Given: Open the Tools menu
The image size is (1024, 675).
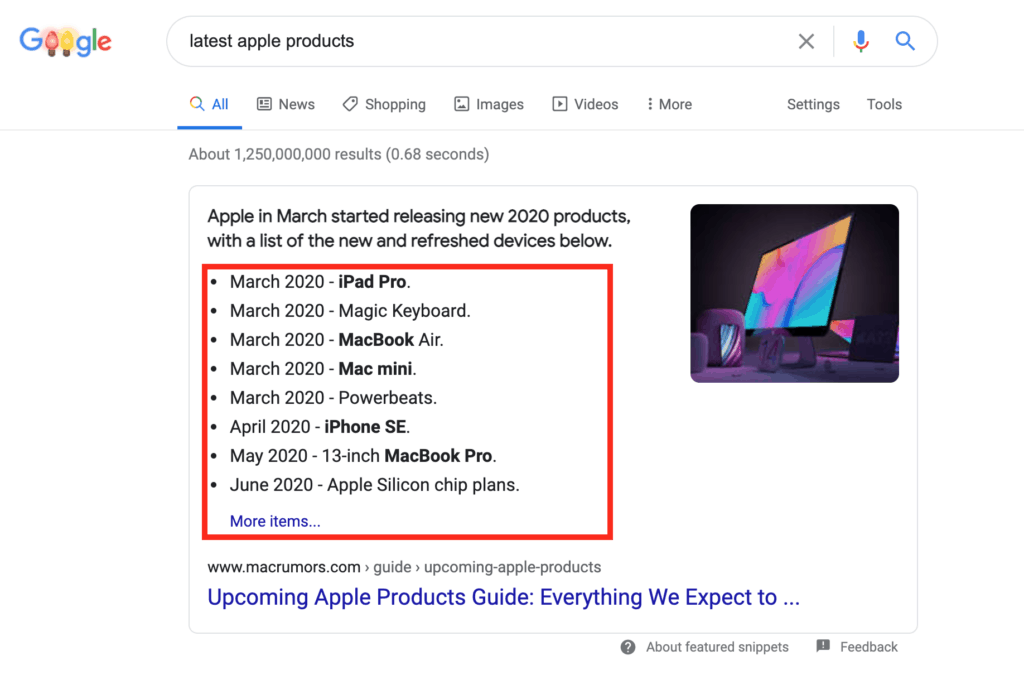Looking at the screenshot, I should (884, 104).
